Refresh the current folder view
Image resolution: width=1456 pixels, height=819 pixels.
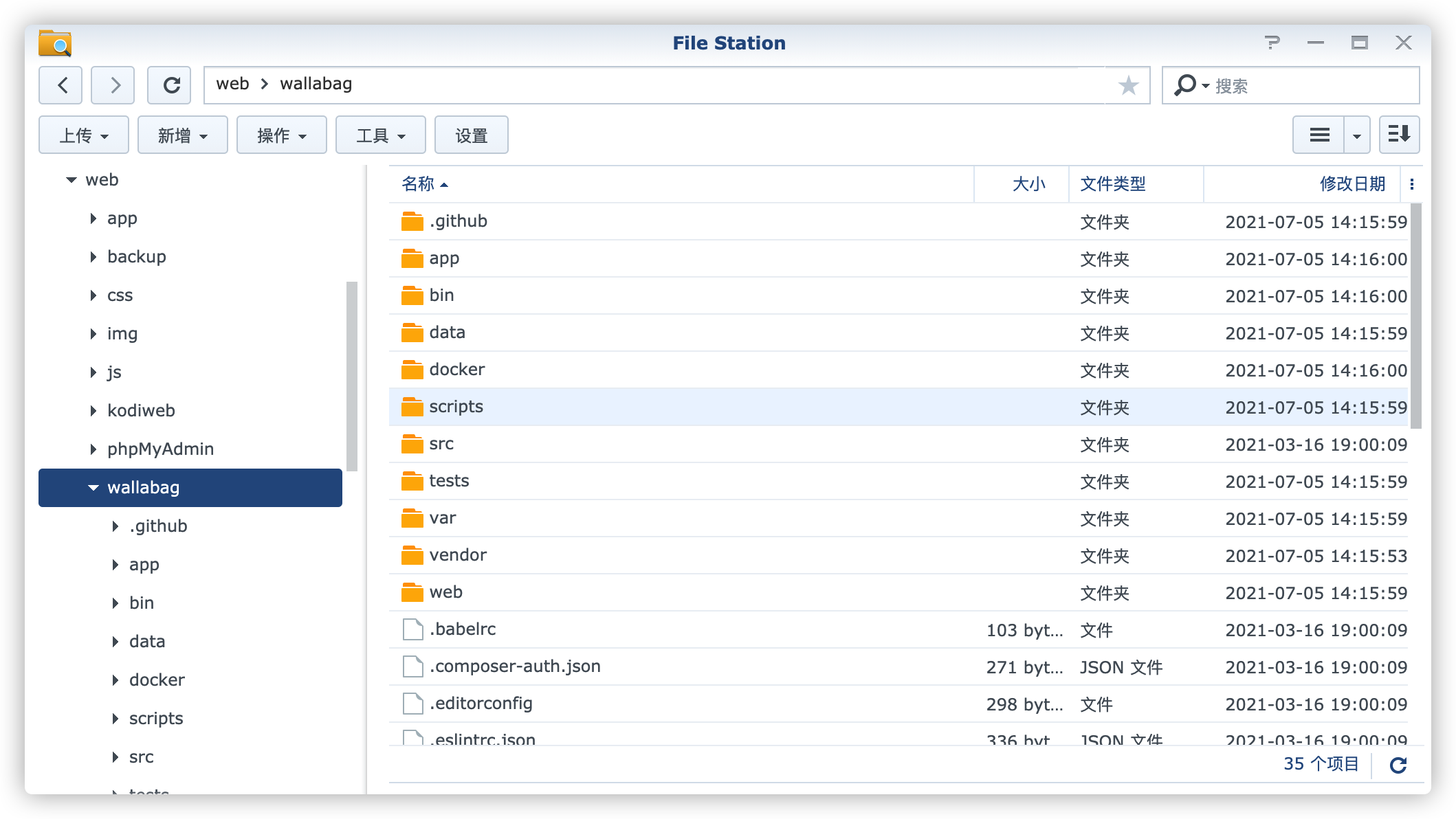(x=169, y=85)
